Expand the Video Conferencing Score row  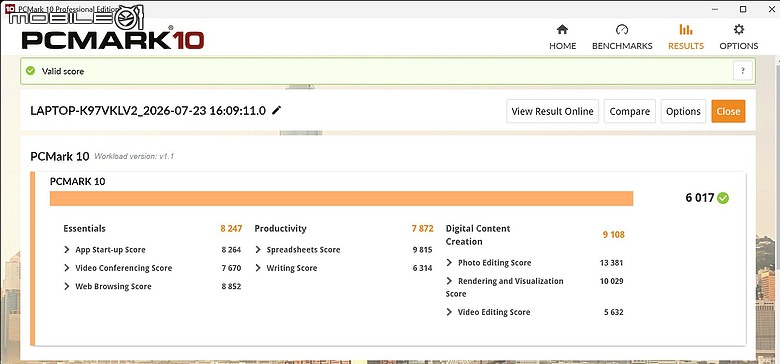tap(67, 268)
